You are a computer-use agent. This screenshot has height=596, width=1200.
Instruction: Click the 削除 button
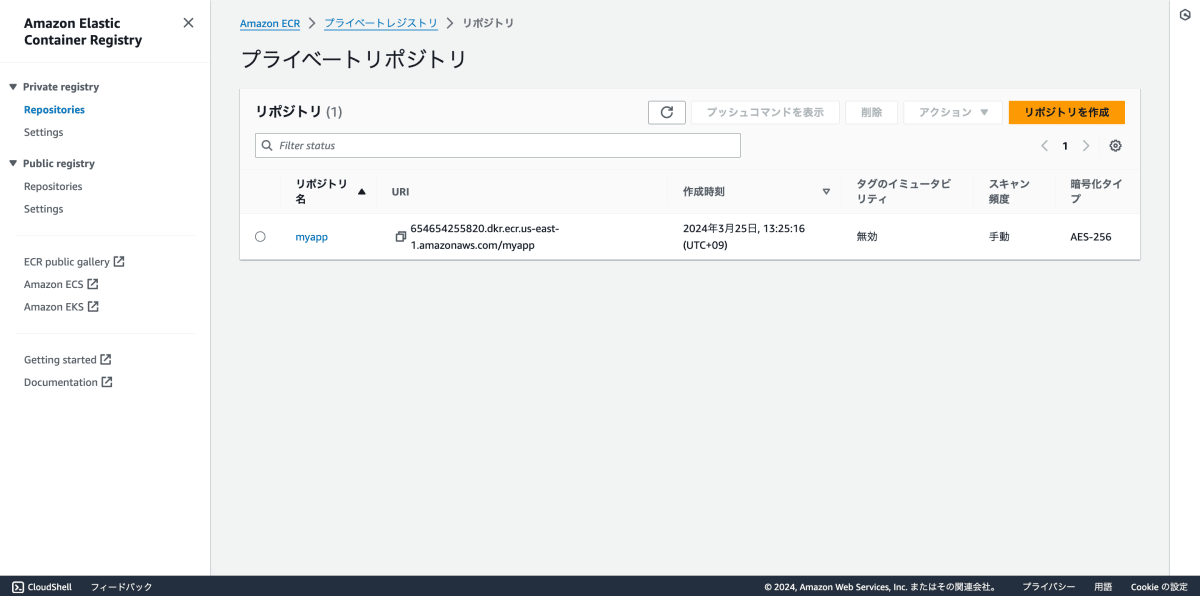pyautogui.click(x=871, y=112)
